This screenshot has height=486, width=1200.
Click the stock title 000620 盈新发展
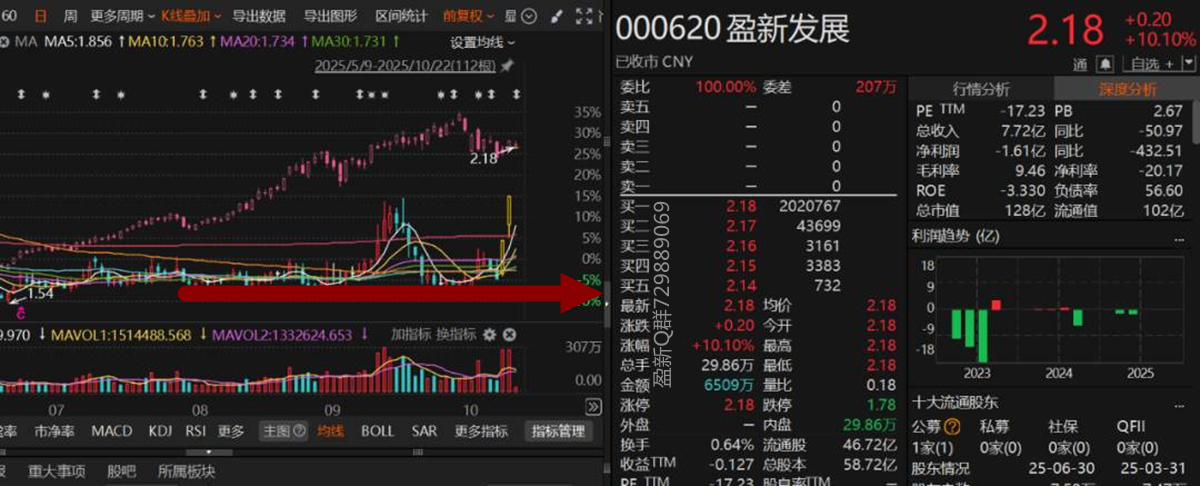click(x=734, y=29)
